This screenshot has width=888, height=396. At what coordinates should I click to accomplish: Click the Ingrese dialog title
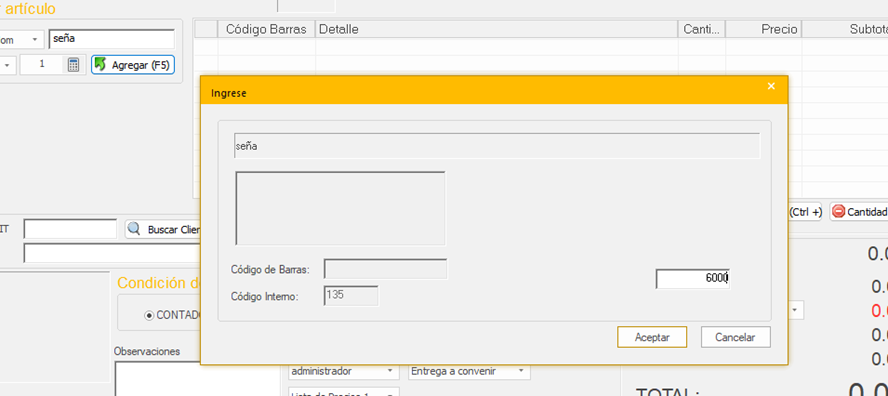tap(229, 93)
